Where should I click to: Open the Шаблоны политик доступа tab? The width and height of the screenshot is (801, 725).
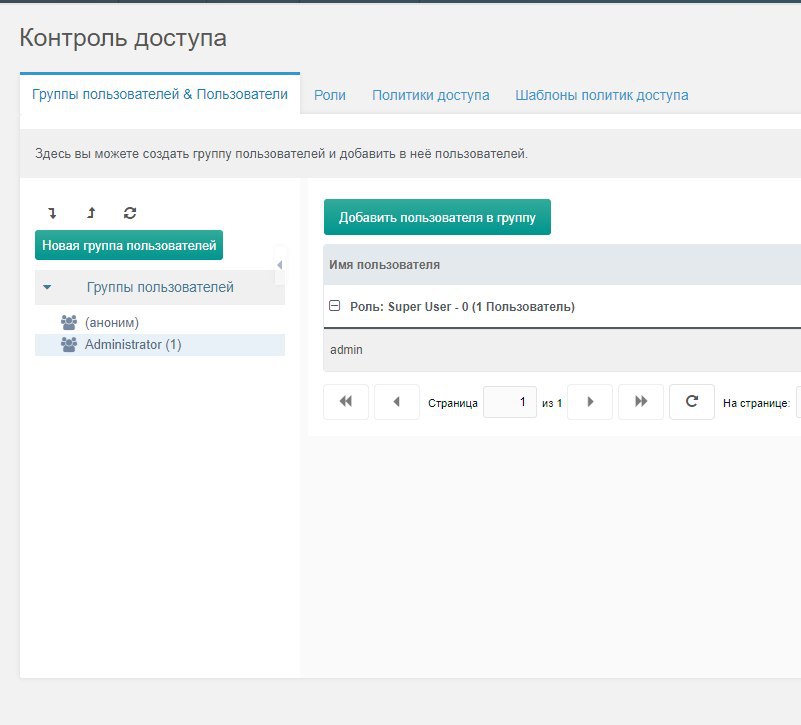[x=601, y=95]
